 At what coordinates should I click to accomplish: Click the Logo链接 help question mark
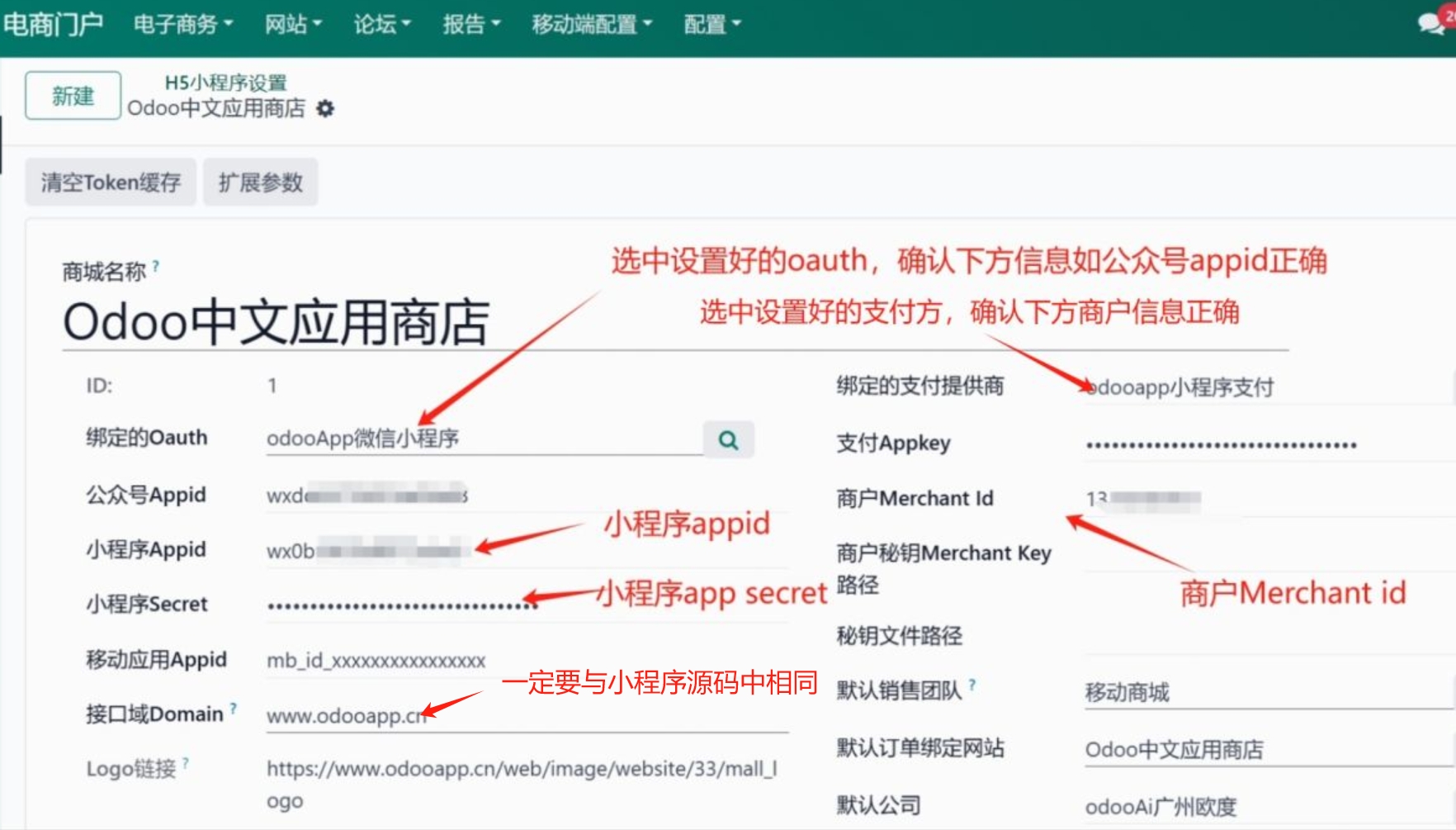pyautogui.click(x=186, y=763)
